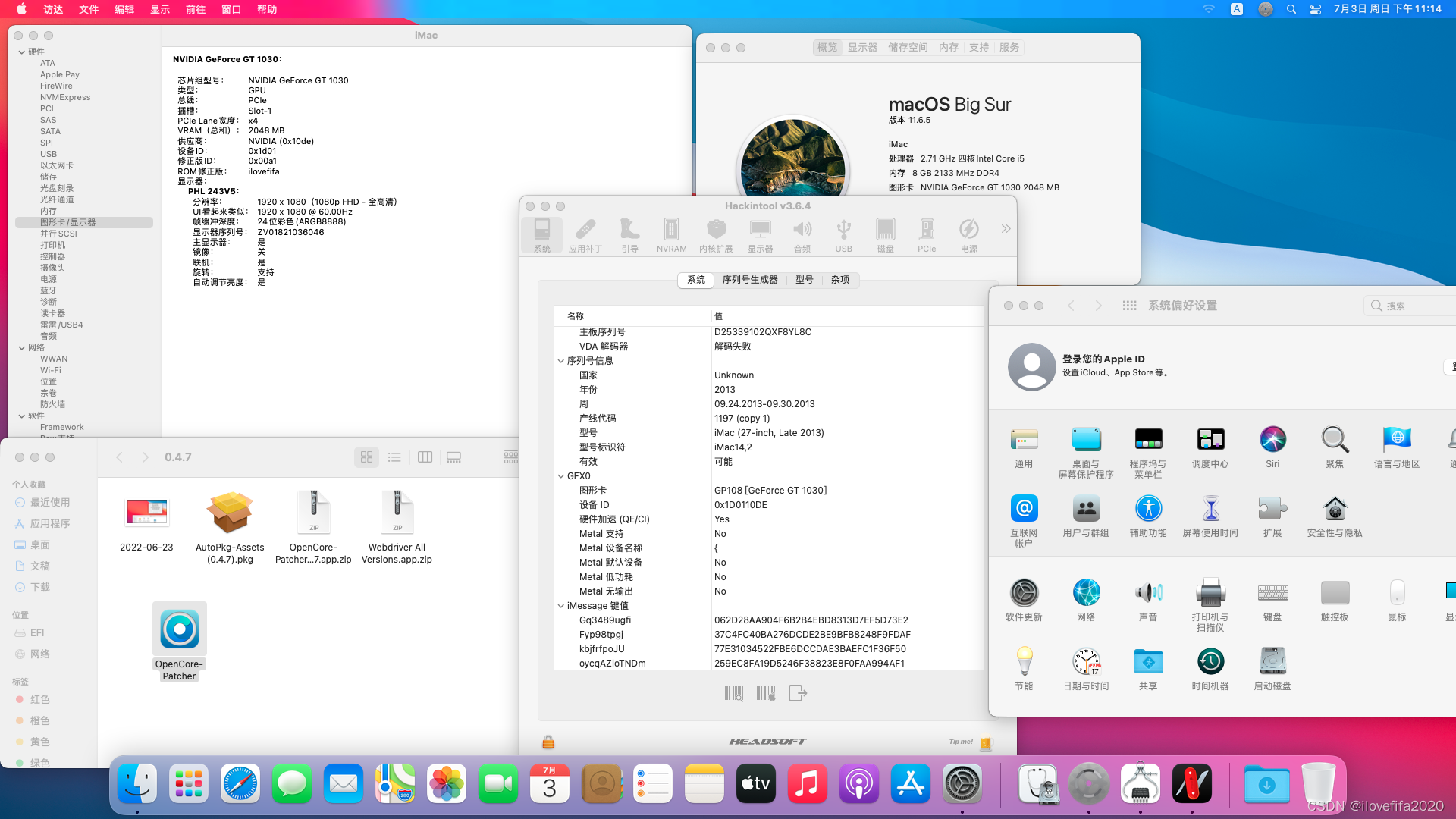
Task: Open the 显示器 tab in About This Mac
Action: [x=862, y=48]
